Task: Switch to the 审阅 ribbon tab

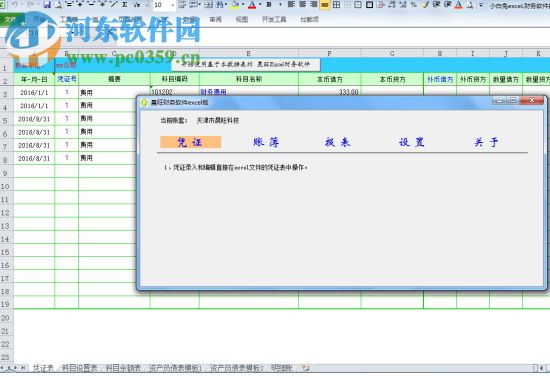Action: click(215, 19)
